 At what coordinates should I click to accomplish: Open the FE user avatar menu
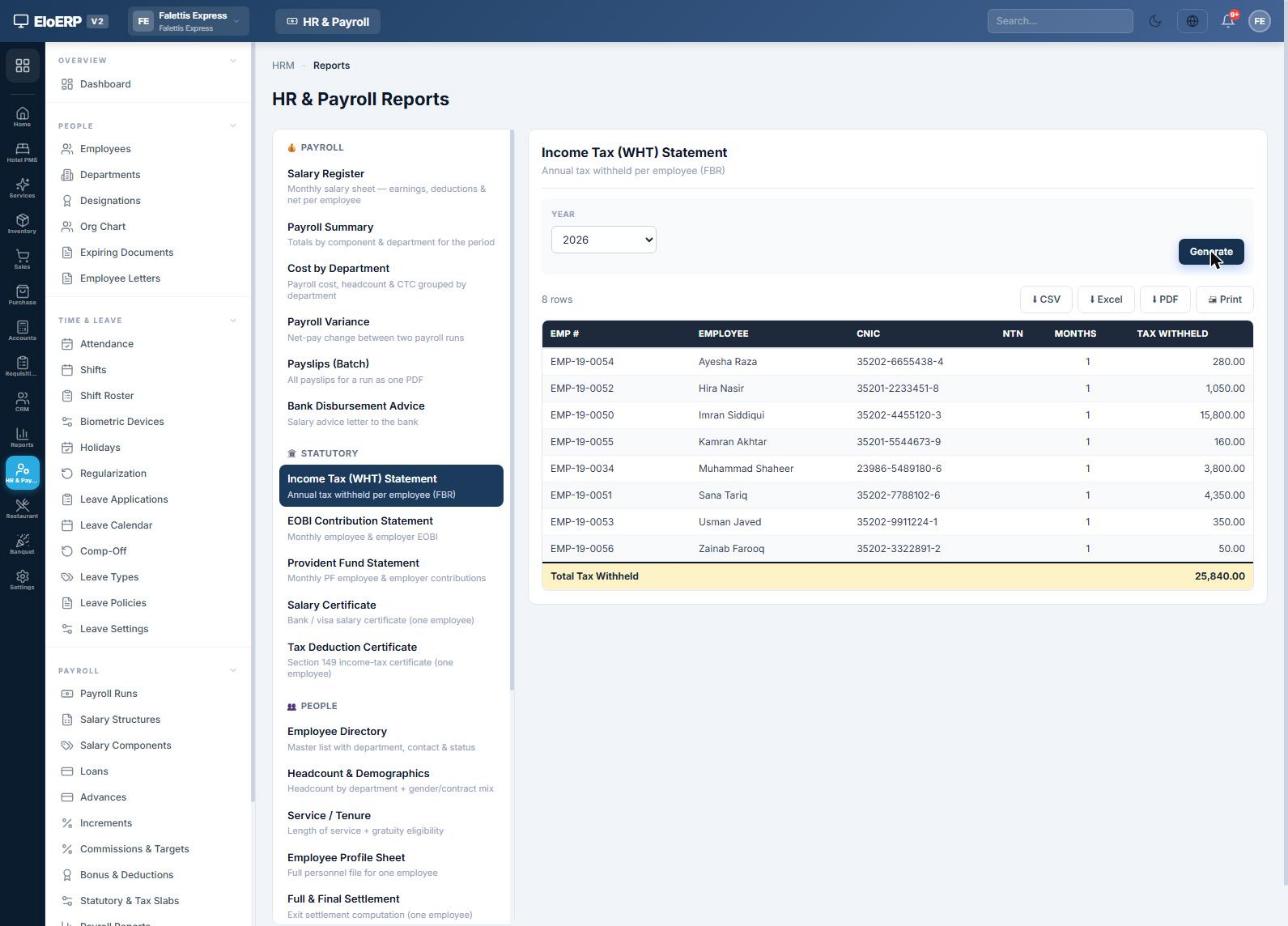click(x=1259, y=21)
